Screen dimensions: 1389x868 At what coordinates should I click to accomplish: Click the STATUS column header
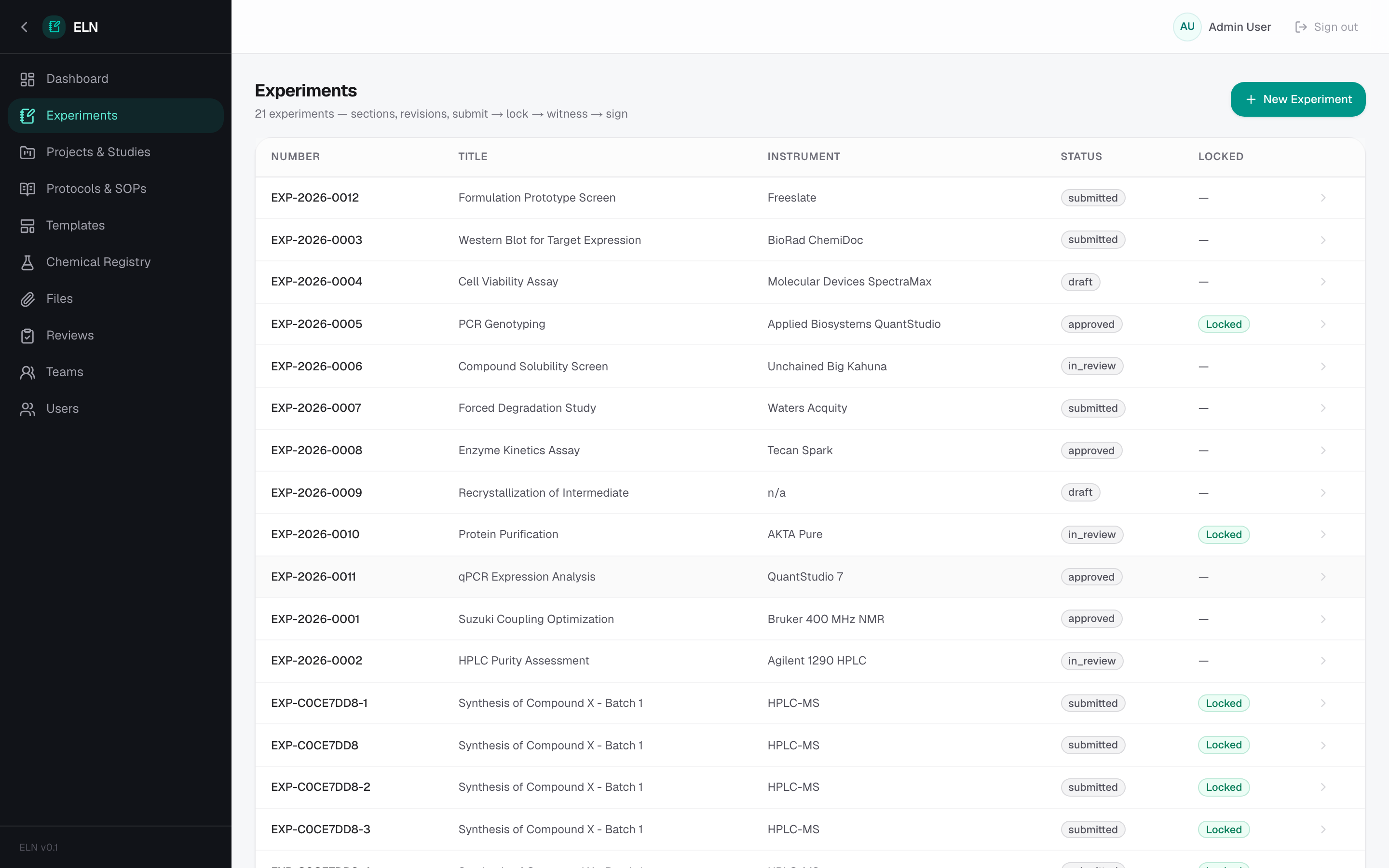tap(1081, 157)
